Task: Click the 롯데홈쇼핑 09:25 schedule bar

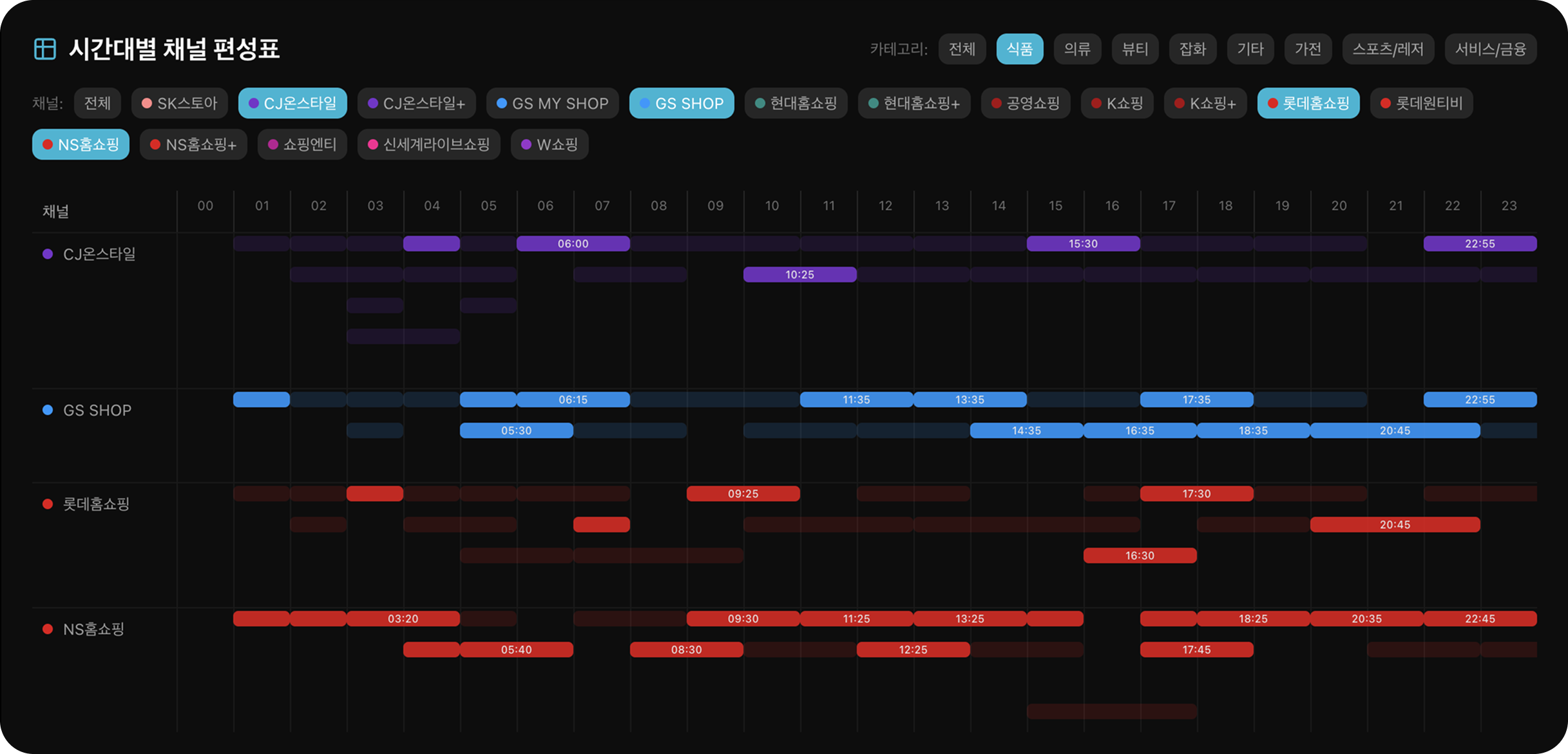Action: coord(743,494)
